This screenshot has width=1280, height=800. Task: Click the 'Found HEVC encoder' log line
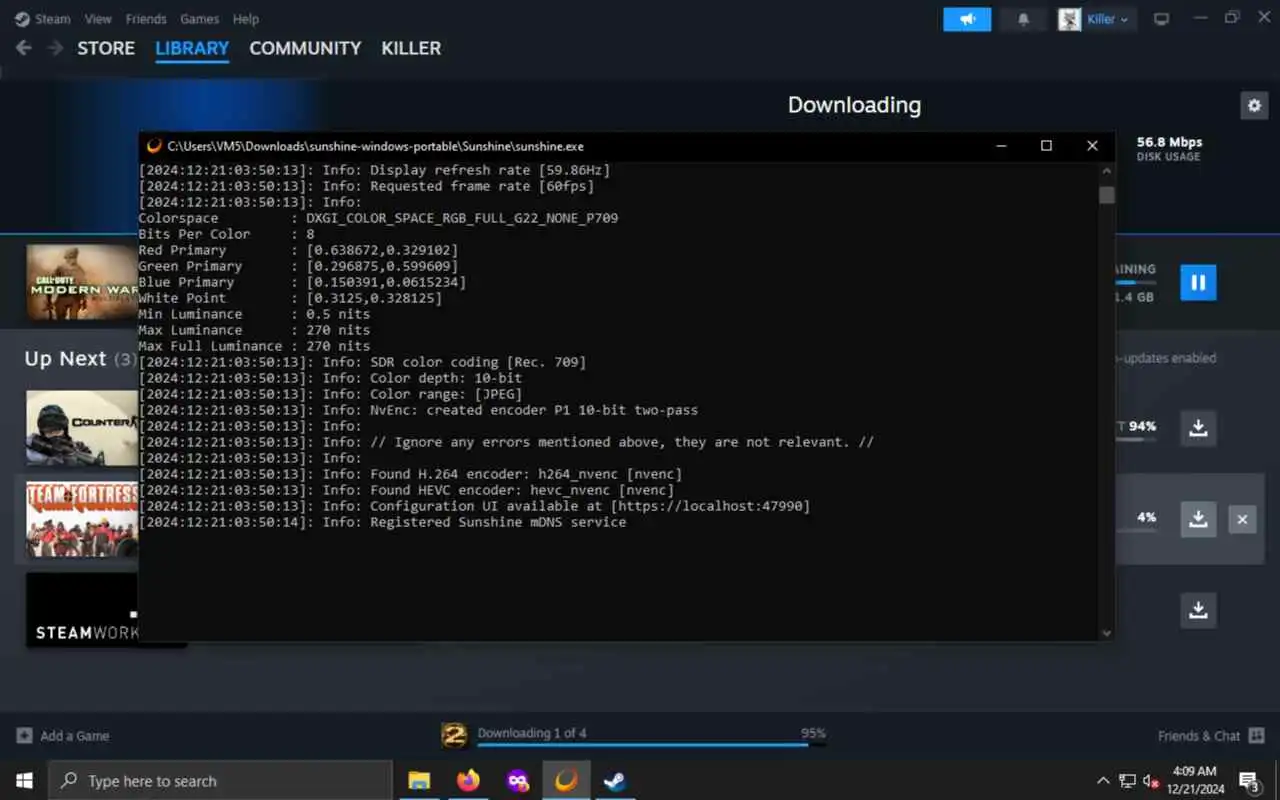click(406, 490)
